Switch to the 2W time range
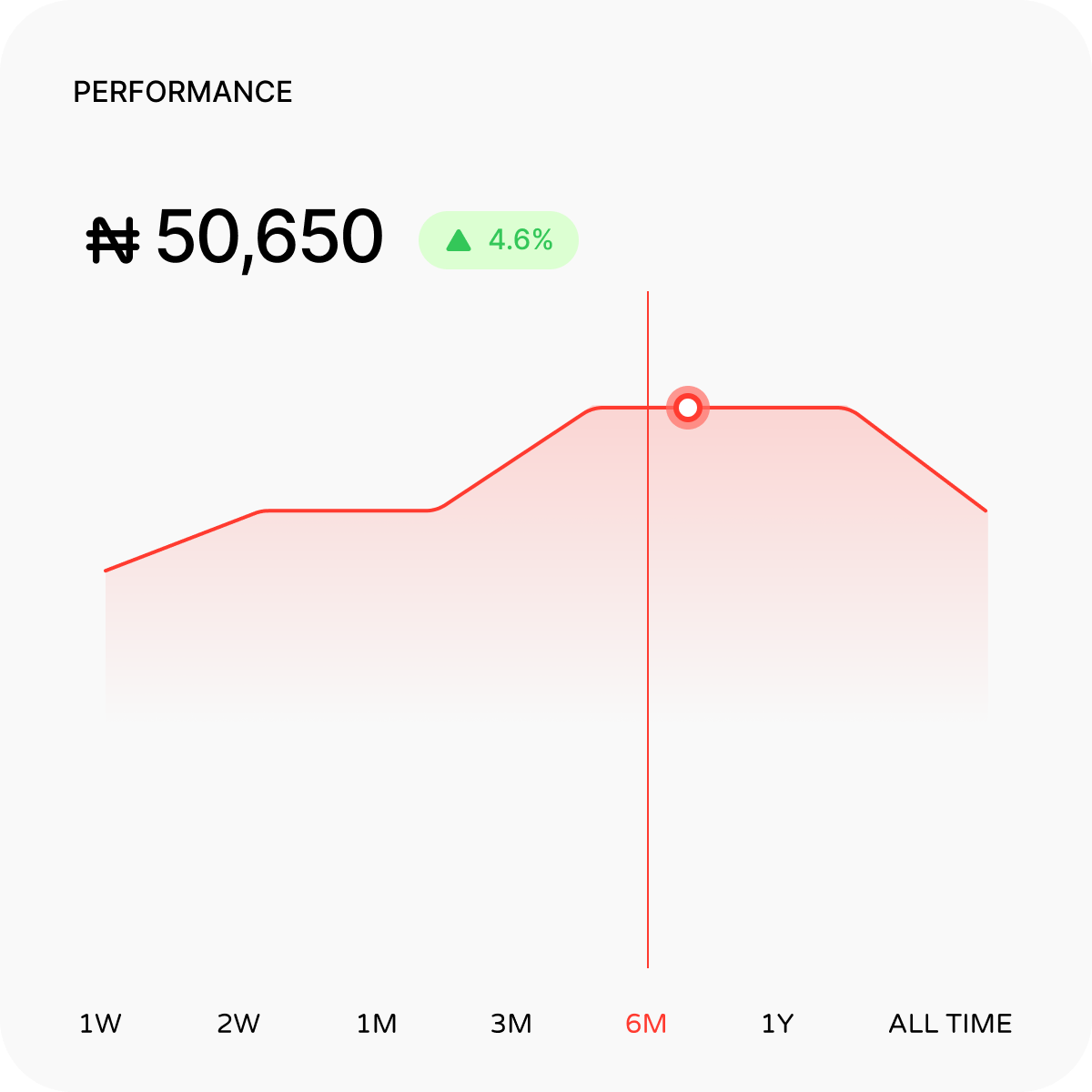The height and width of the screenshot is (1092, 1092). (238, 1024)
